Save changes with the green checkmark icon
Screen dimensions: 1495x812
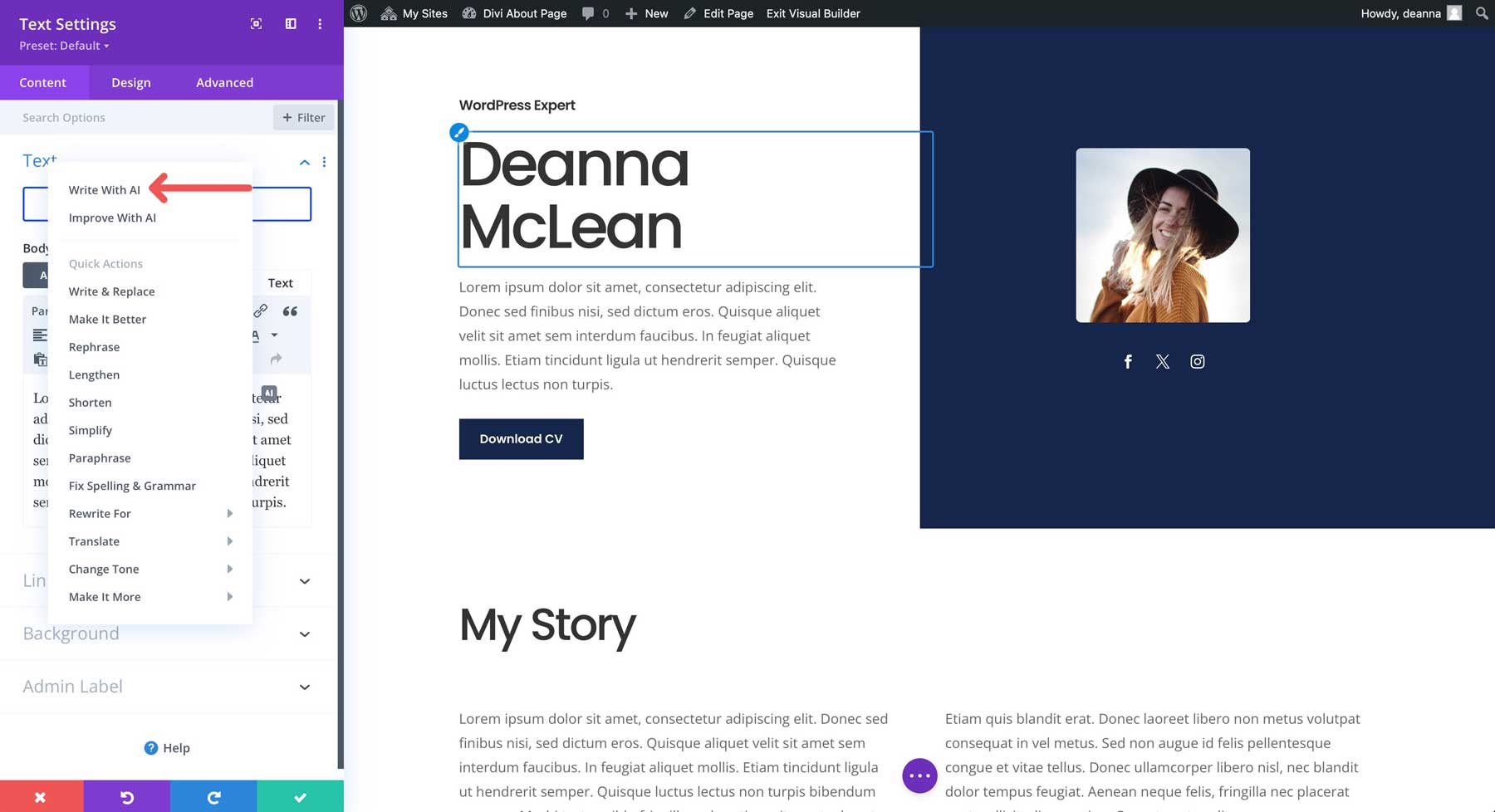tap(300, 797)
